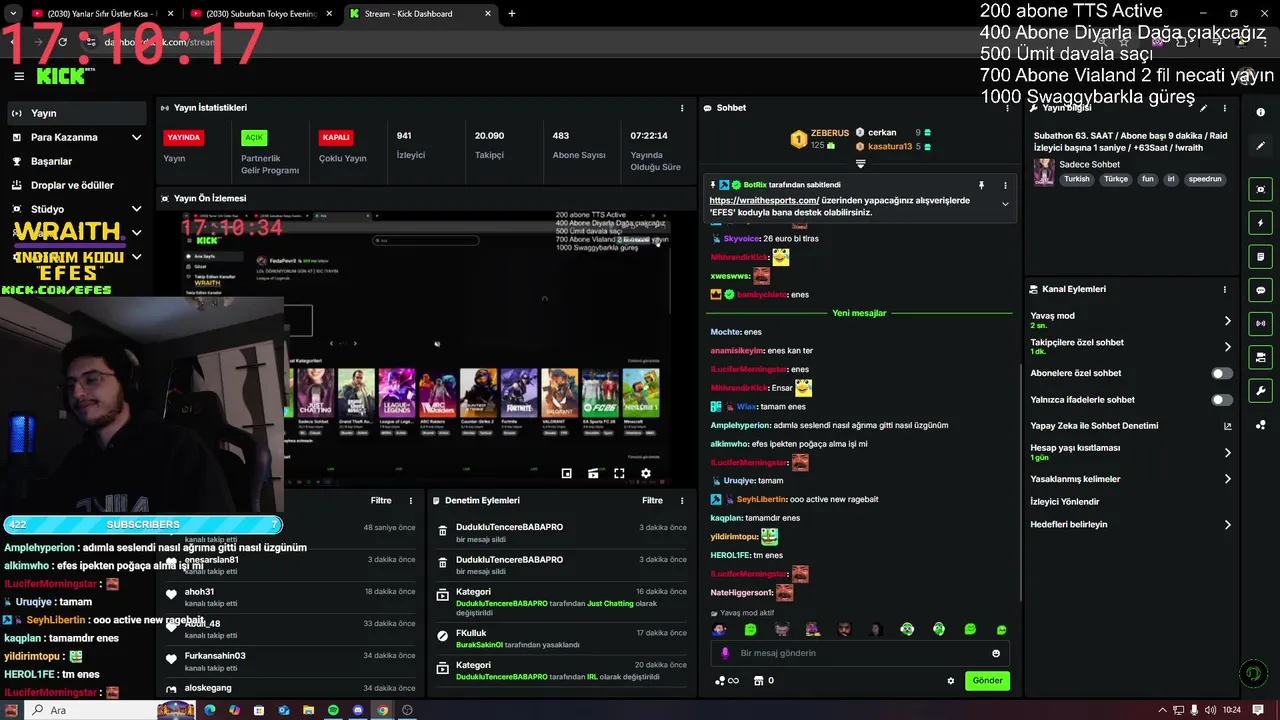Screen dimensions: 1280x720
Task: Unpin the pinned BotRix chat message
Action: click(981, 185)
